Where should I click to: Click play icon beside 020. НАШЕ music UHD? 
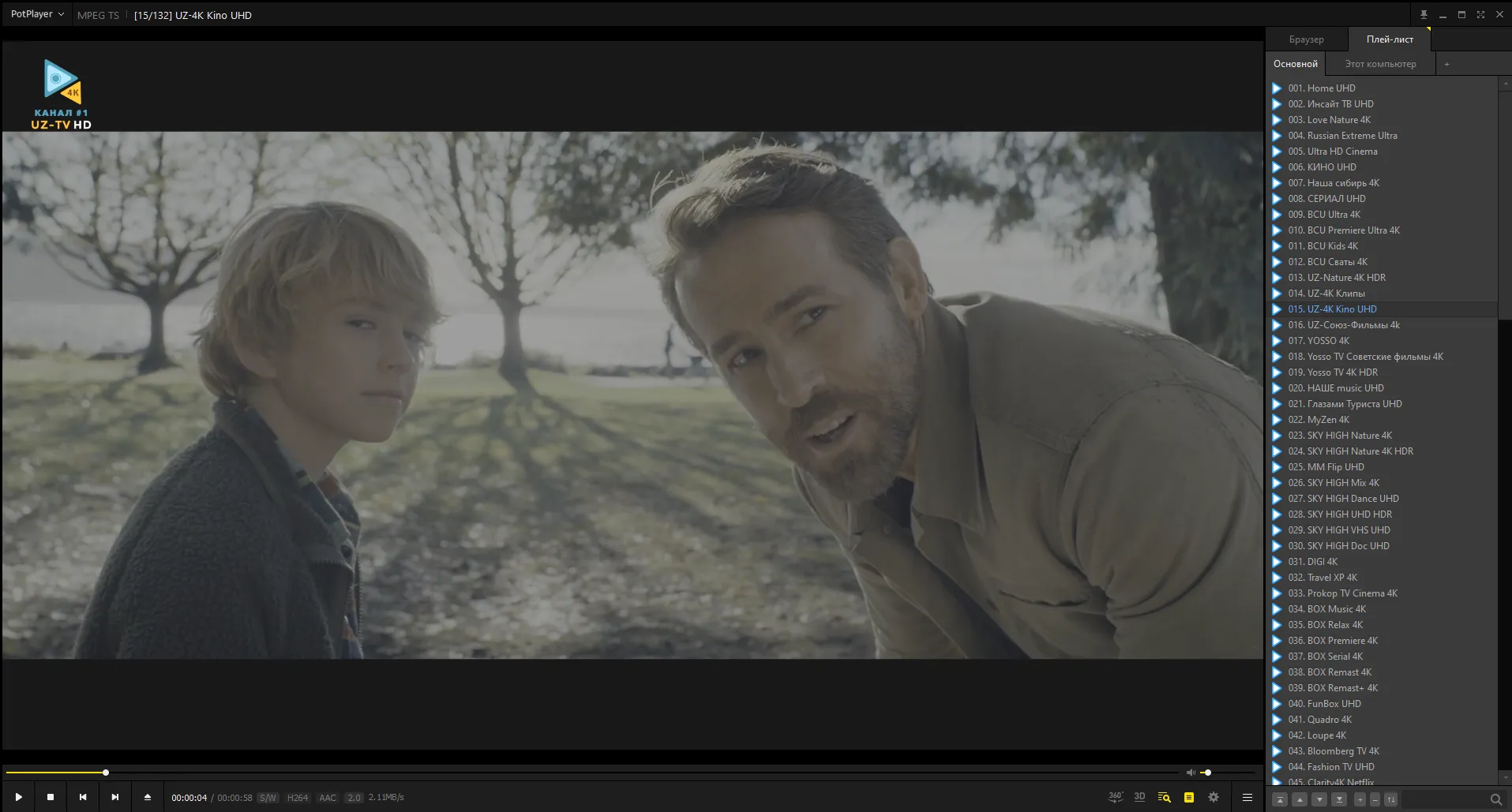1277,388
